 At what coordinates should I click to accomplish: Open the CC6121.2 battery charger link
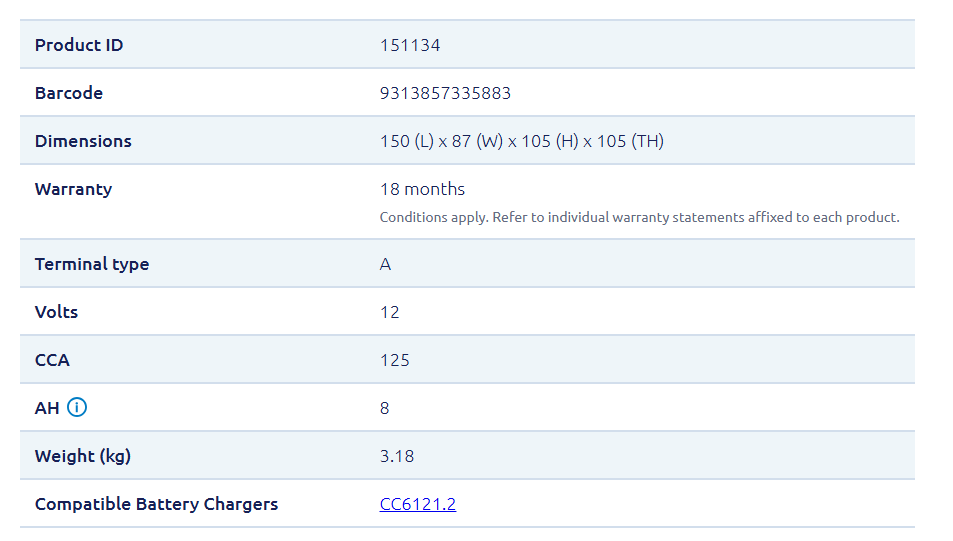click(x=417, y=504)
